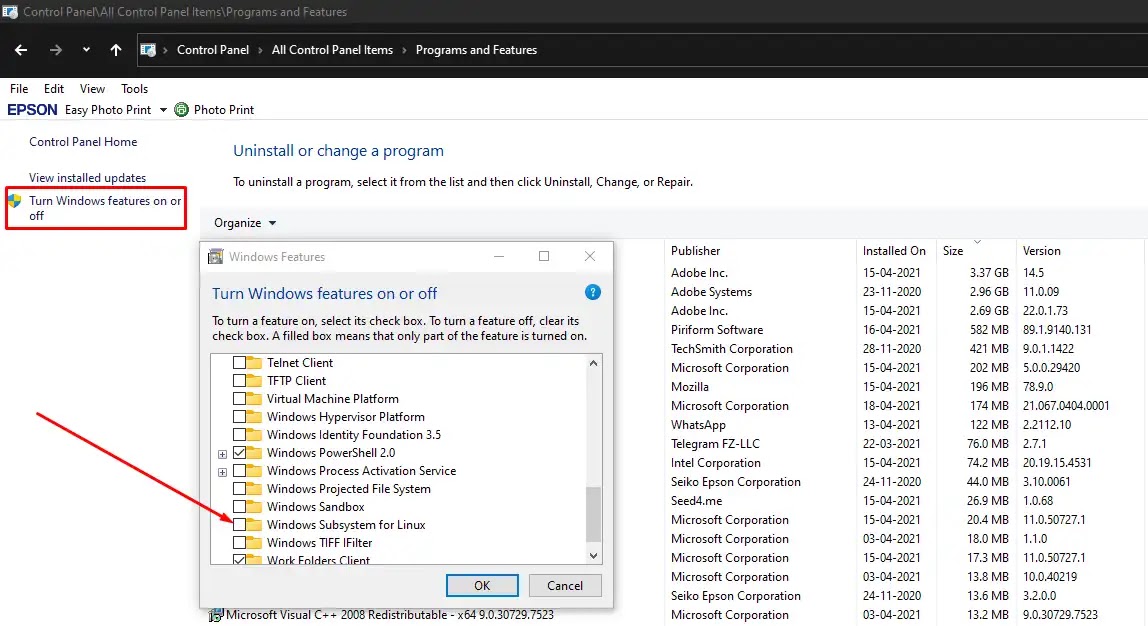The image size is (1148, 626).
Task: Click chevron after Control Panel breadcrumb
Action: click(260, 50)
